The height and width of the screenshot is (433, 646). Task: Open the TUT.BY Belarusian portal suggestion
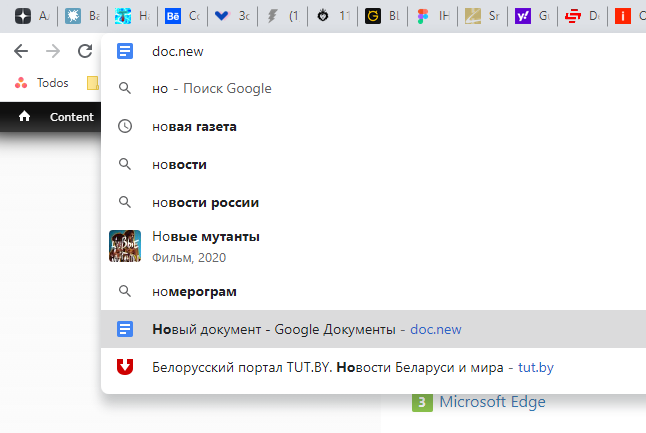click(373, 367)
